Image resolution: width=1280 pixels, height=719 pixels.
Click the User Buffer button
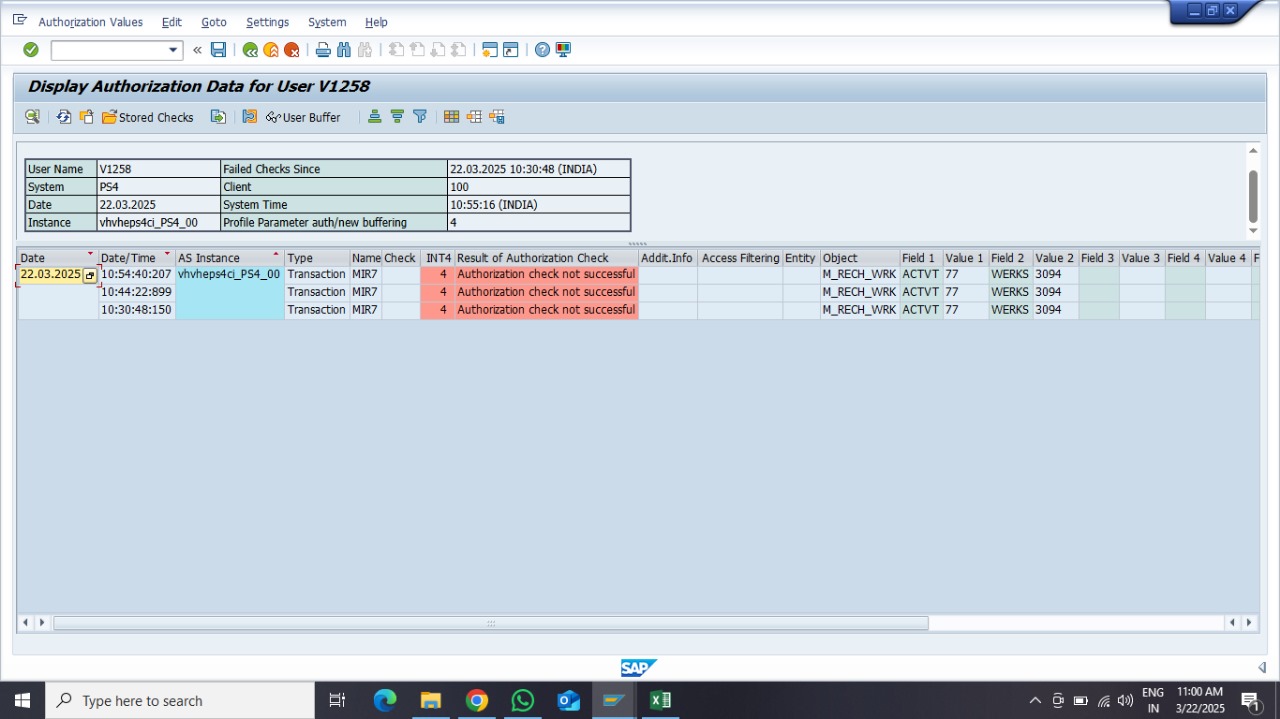coord(303,117)
